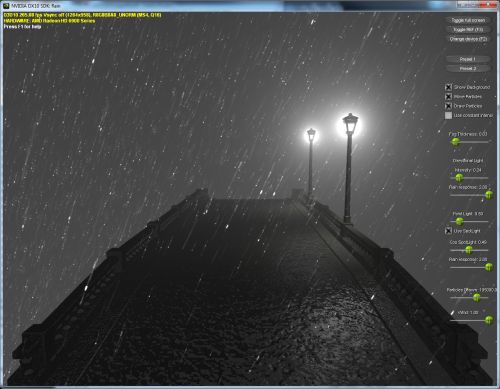The image size is (500, 389).
Task: Click the Fog Thickness slider track
Action: pos(469,142)
